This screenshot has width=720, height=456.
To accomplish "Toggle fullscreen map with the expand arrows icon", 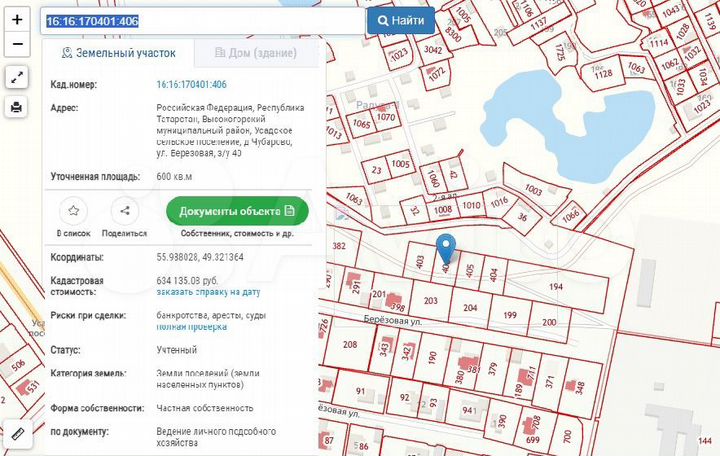I will point(17,77).
